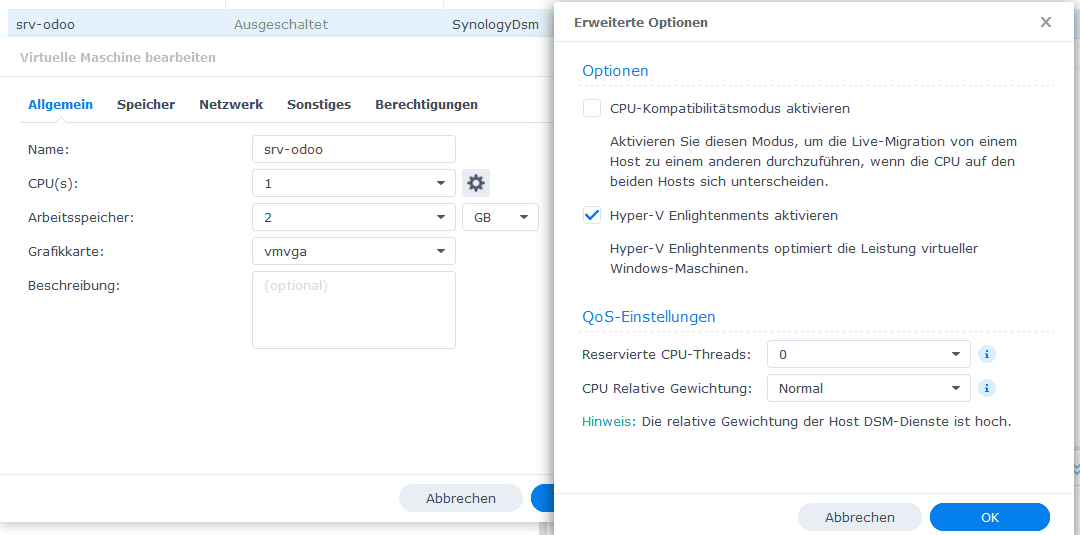Open CPU Relative Gewichtung Normal dropdown
Image resolution: width=1080 pixels, height=535 pixels.
tap(869, 388)
